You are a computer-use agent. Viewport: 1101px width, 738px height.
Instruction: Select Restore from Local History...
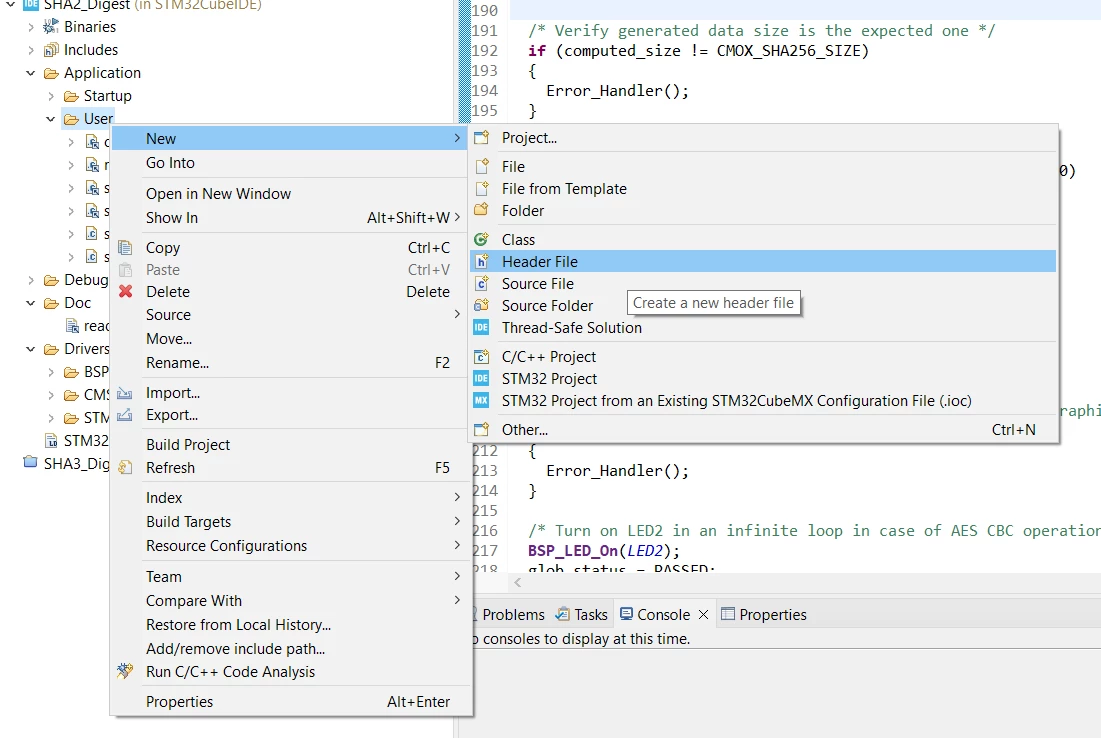291,625
